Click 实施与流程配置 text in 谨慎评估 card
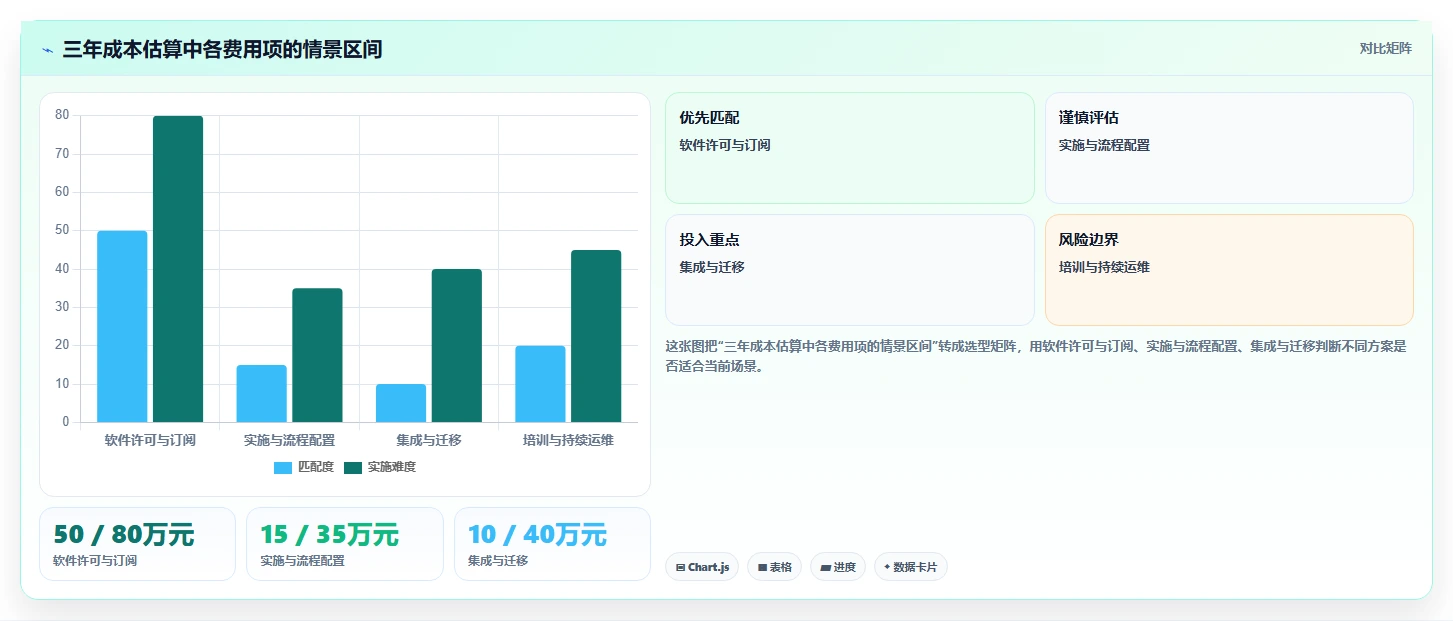Screen dimensions: 1453x621 click(1104, 145)
